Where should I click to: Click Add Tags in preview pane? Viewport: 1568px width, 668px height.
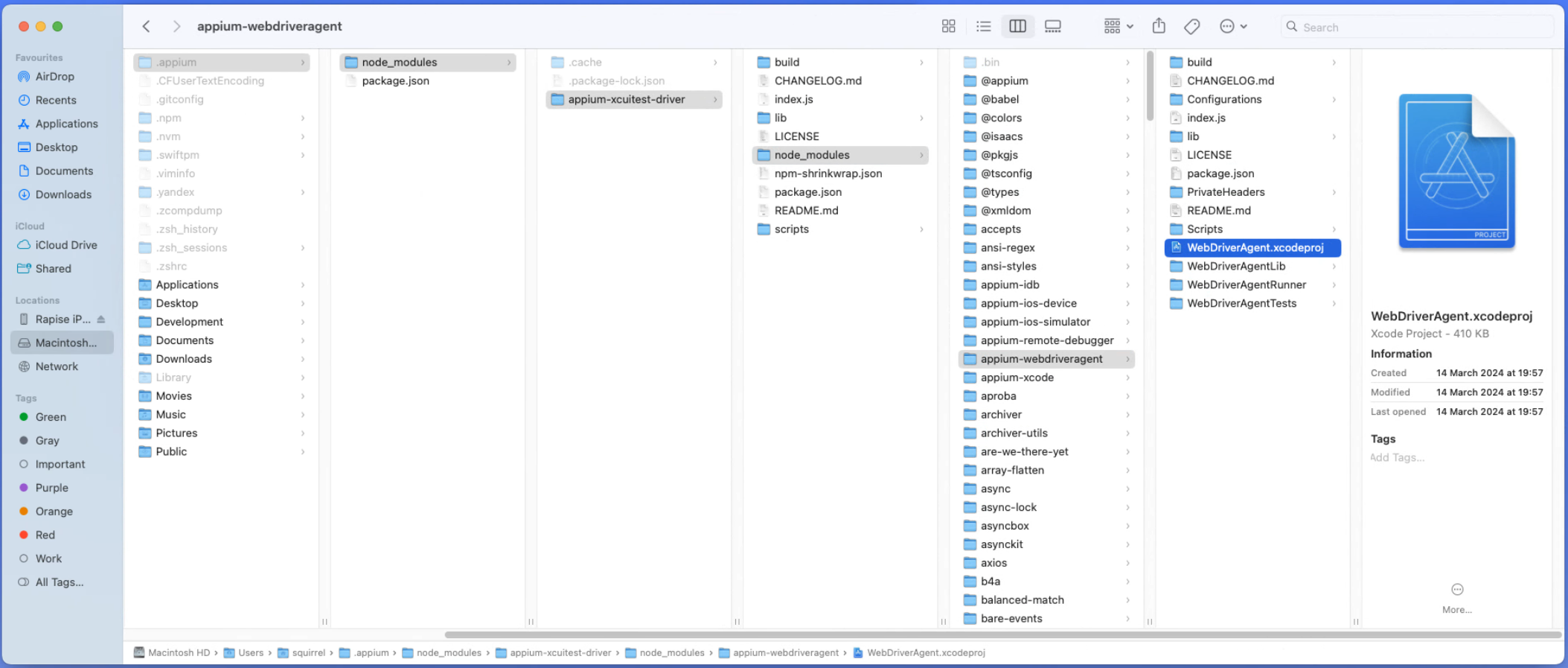coord(1397,457)
